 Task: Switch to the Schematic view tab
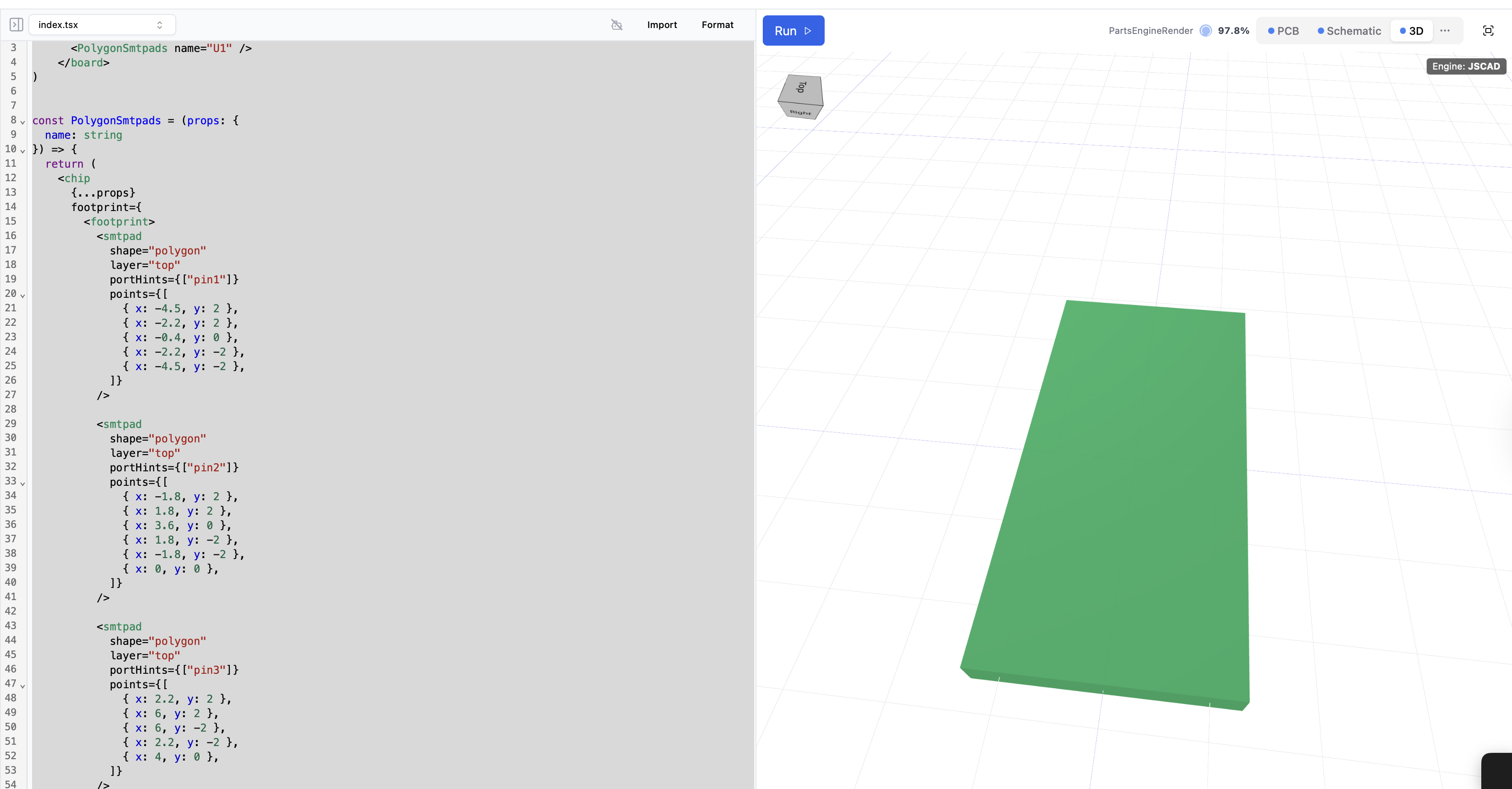[1349, 31]
